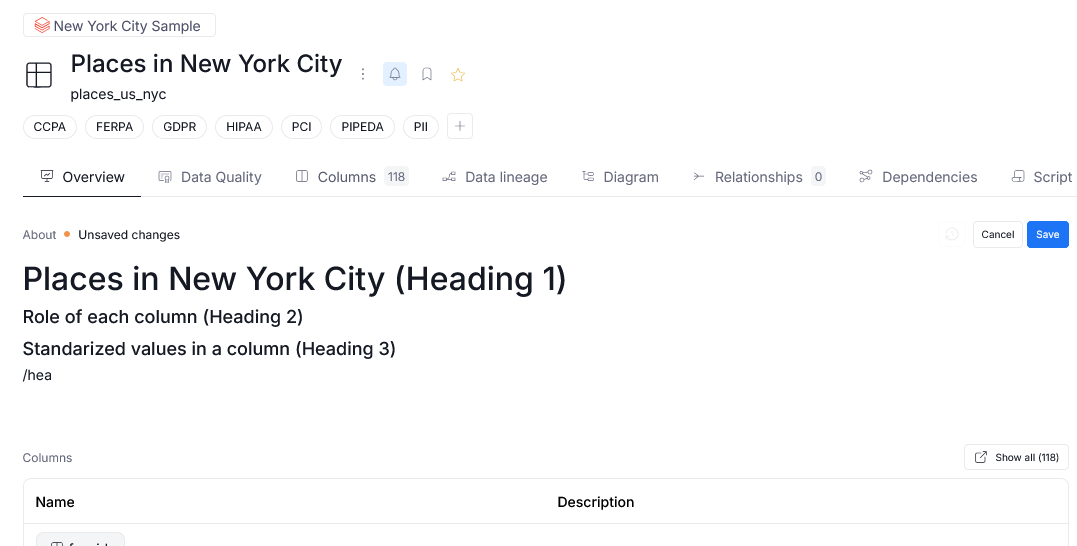The width and height of the screenshot is (1077, 546).
Task: Select the PII tag
Action: click(421, 127)
